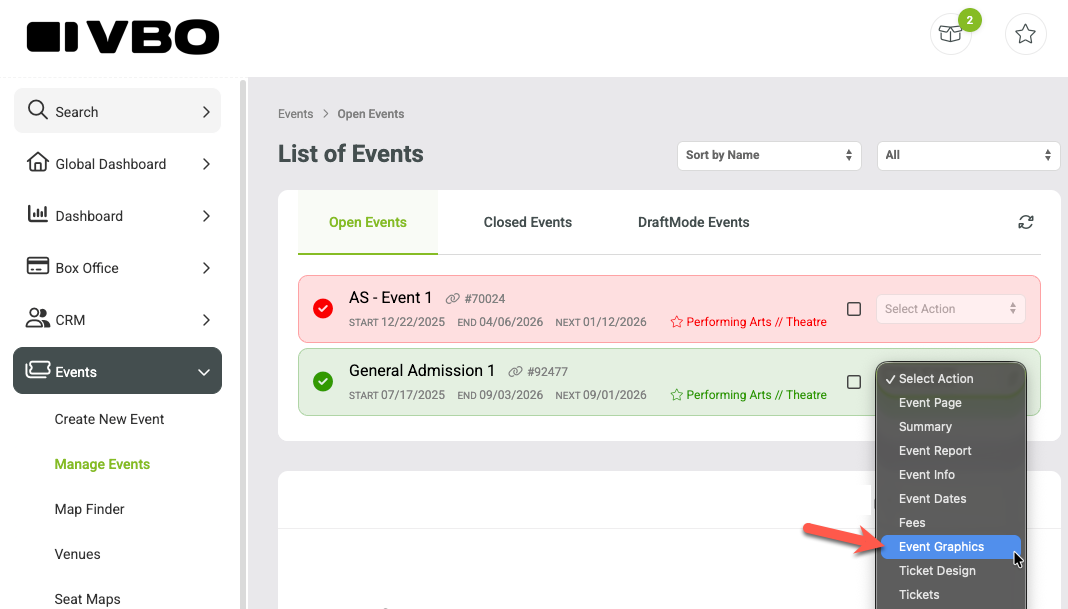Open the Create New Event link

pos(109,420)
